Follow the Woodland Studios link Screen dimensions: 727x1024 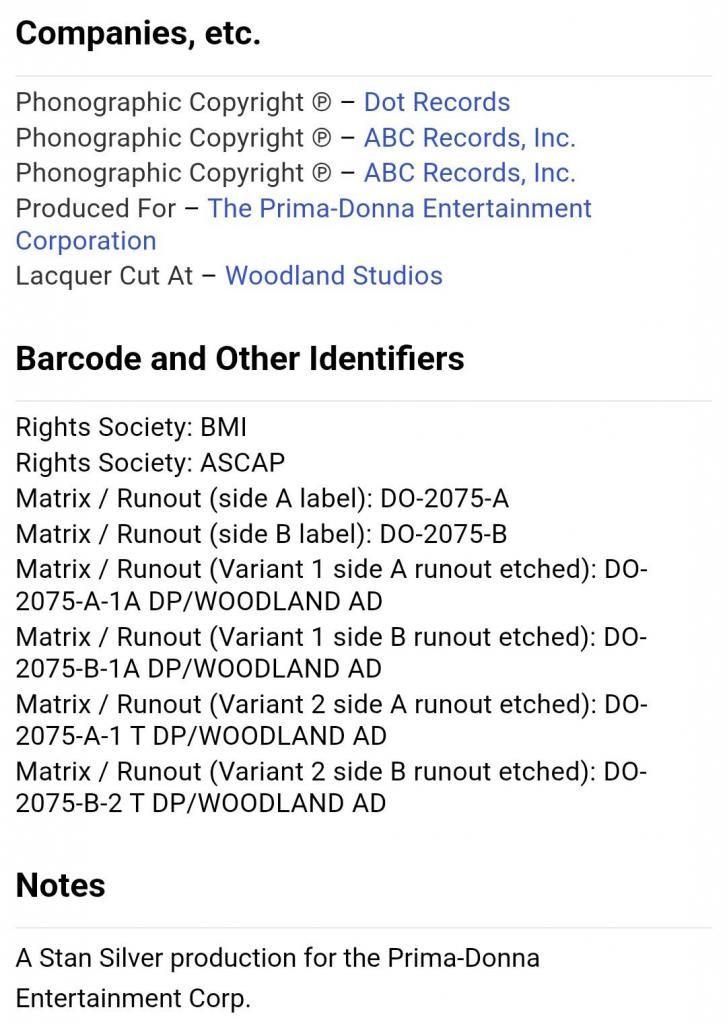click(x=334, y=276)
